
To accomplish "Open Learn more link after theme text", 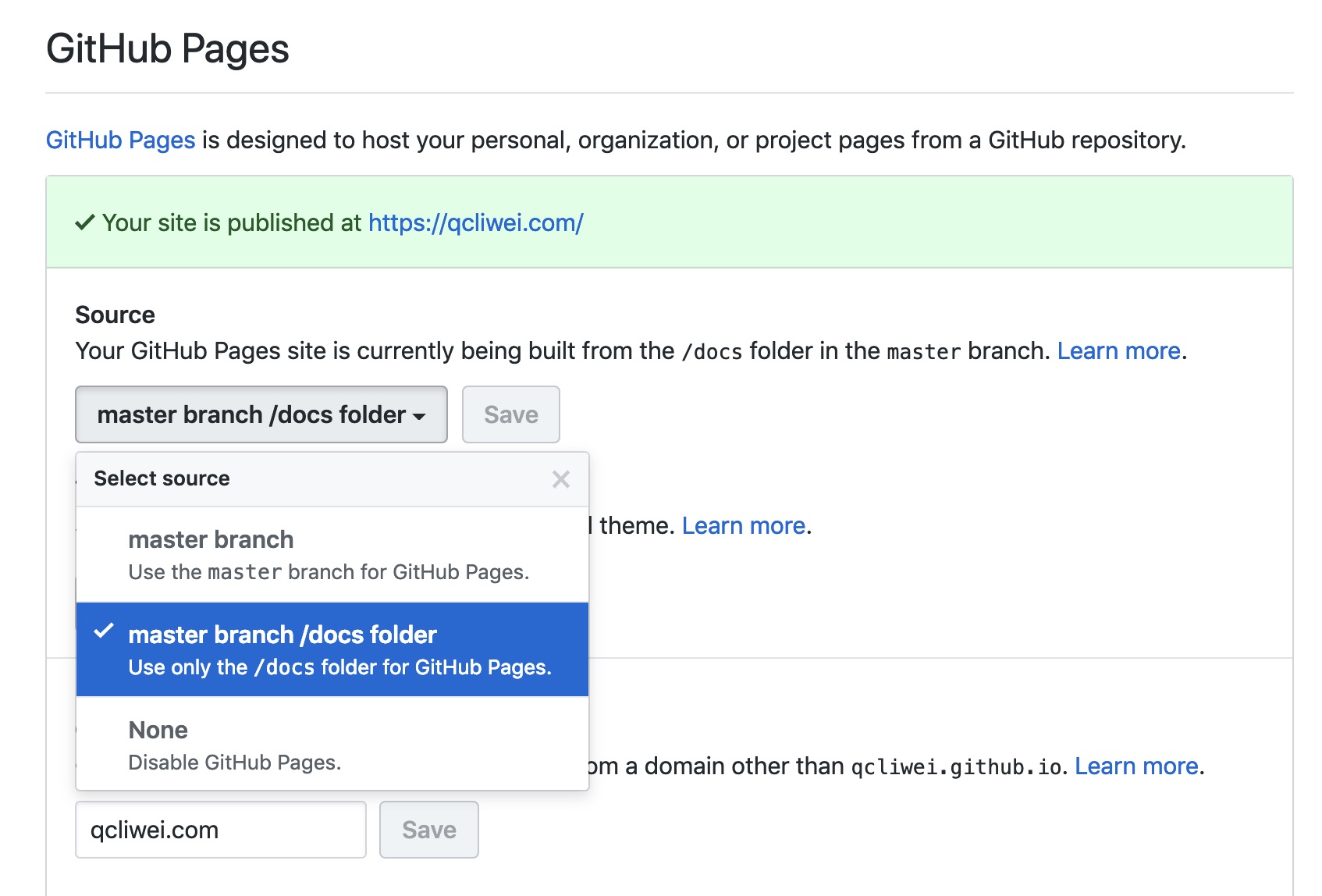I will pos(744,526).
